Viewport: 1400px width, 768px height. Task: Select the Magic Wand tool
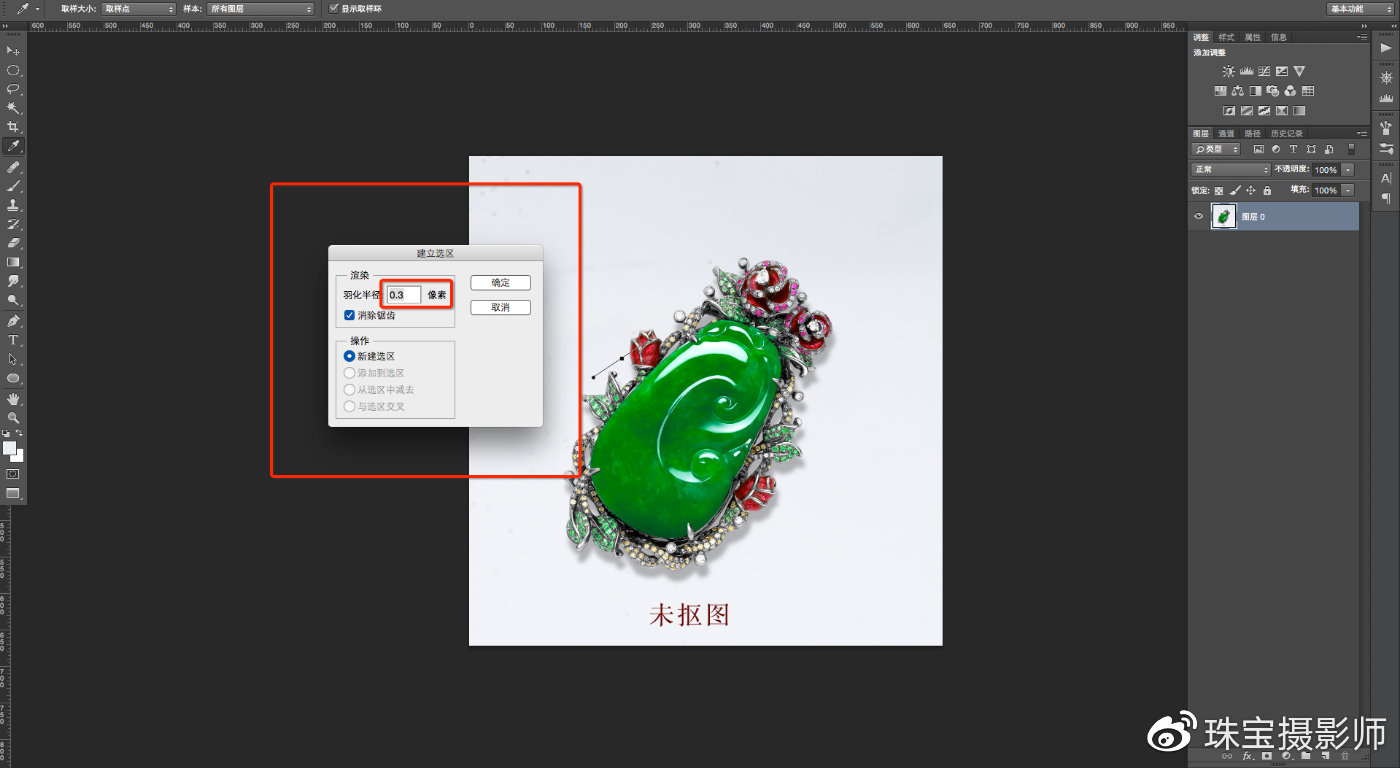13,108
